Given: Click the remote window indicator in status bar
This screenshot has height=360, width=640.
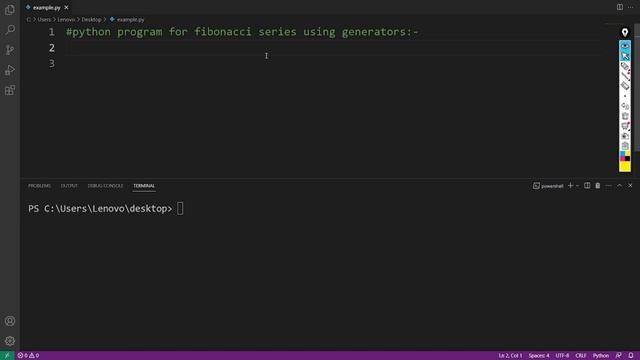Looking at the screenshot, I should [7, 356].
